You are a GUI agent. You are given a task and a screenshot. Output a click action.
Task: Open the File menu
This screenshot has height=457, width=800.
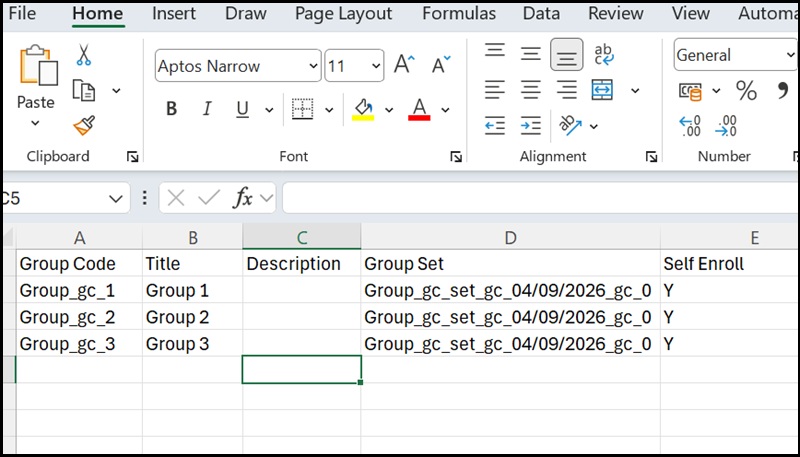22,13
